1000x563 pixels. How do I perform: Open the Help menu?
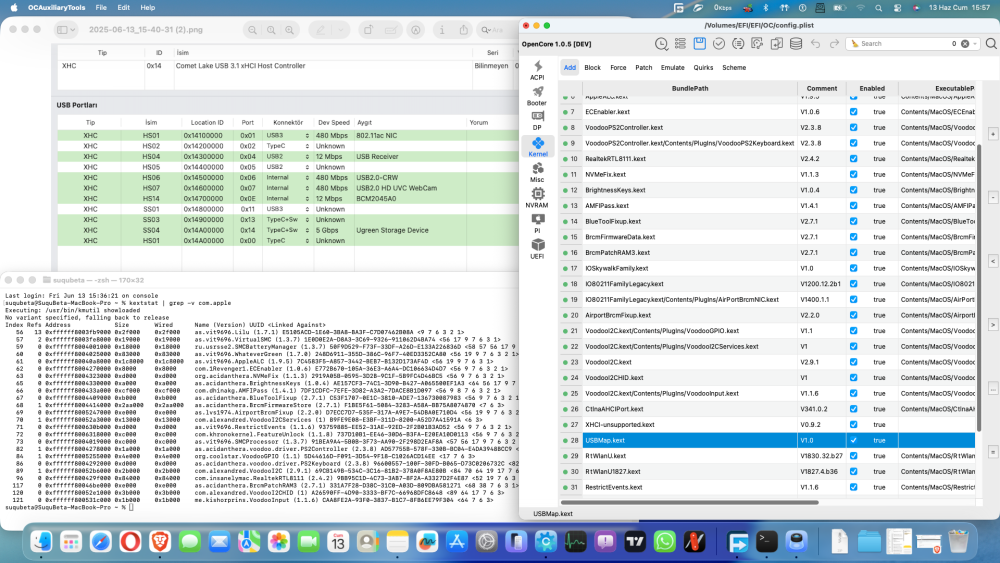pos(147,8)
